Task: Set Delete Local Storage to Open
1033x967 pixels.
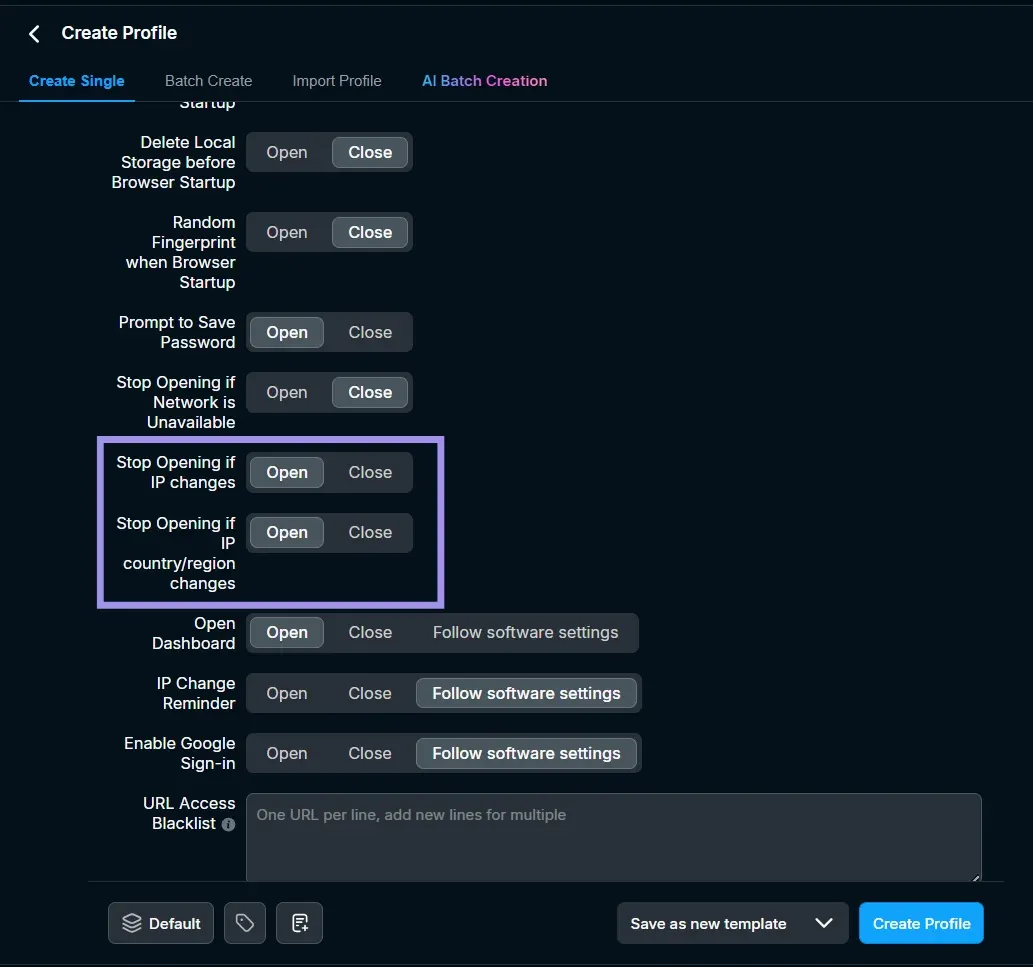Action: point(287,152)
